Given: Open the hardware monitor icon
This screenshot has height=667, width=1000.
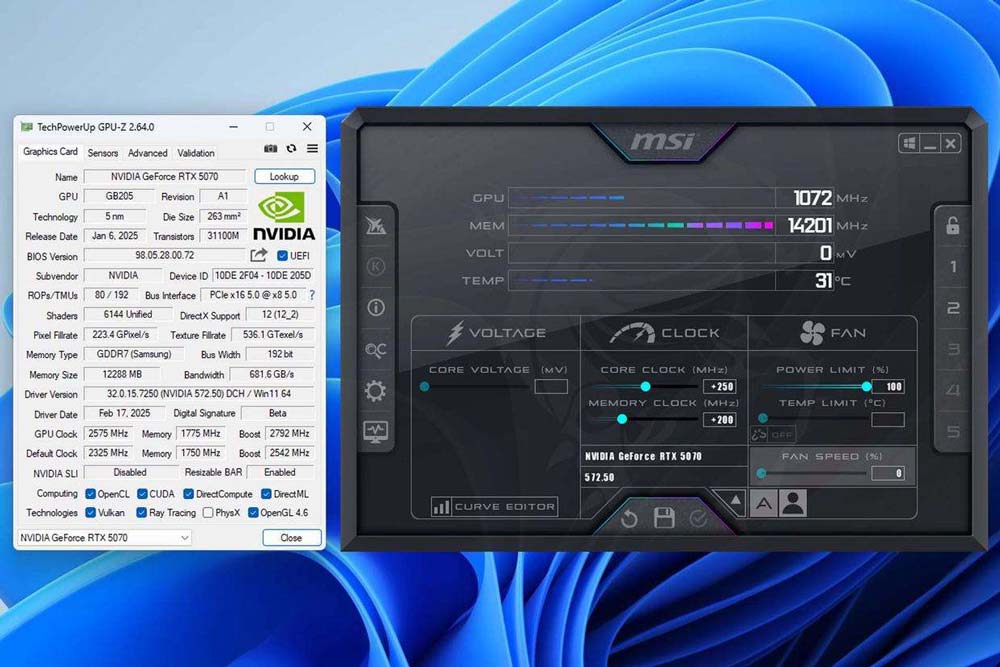Looking at the screenshot, I should point(376,431).
